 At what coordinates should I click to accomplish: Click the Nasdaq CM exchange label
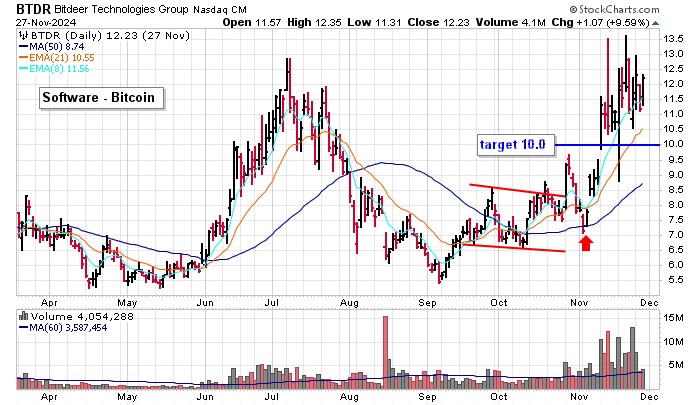tap(220, 9)
